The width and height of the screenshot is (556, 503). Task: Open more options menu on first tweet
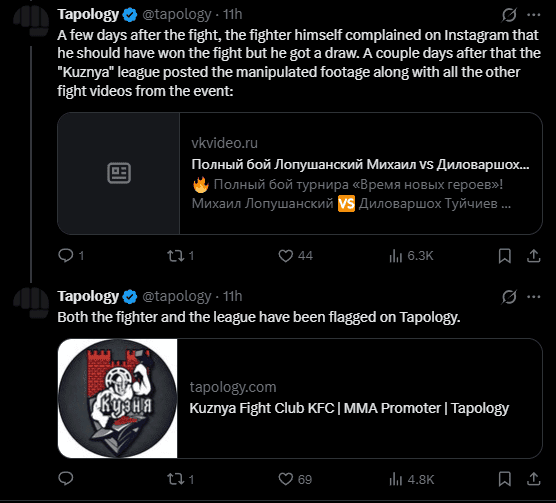(534, 15)
